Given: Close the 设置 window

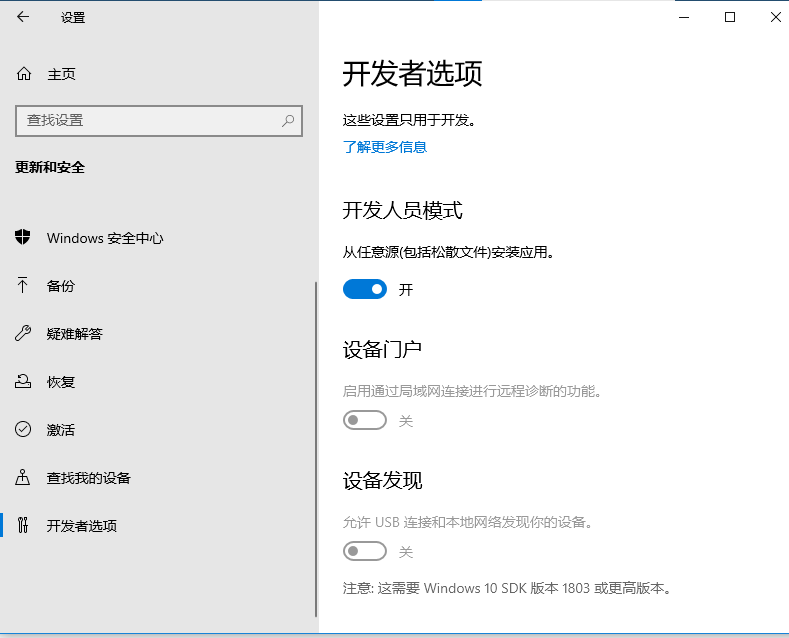Looking at the screenshot, I should tap(775, 17).
